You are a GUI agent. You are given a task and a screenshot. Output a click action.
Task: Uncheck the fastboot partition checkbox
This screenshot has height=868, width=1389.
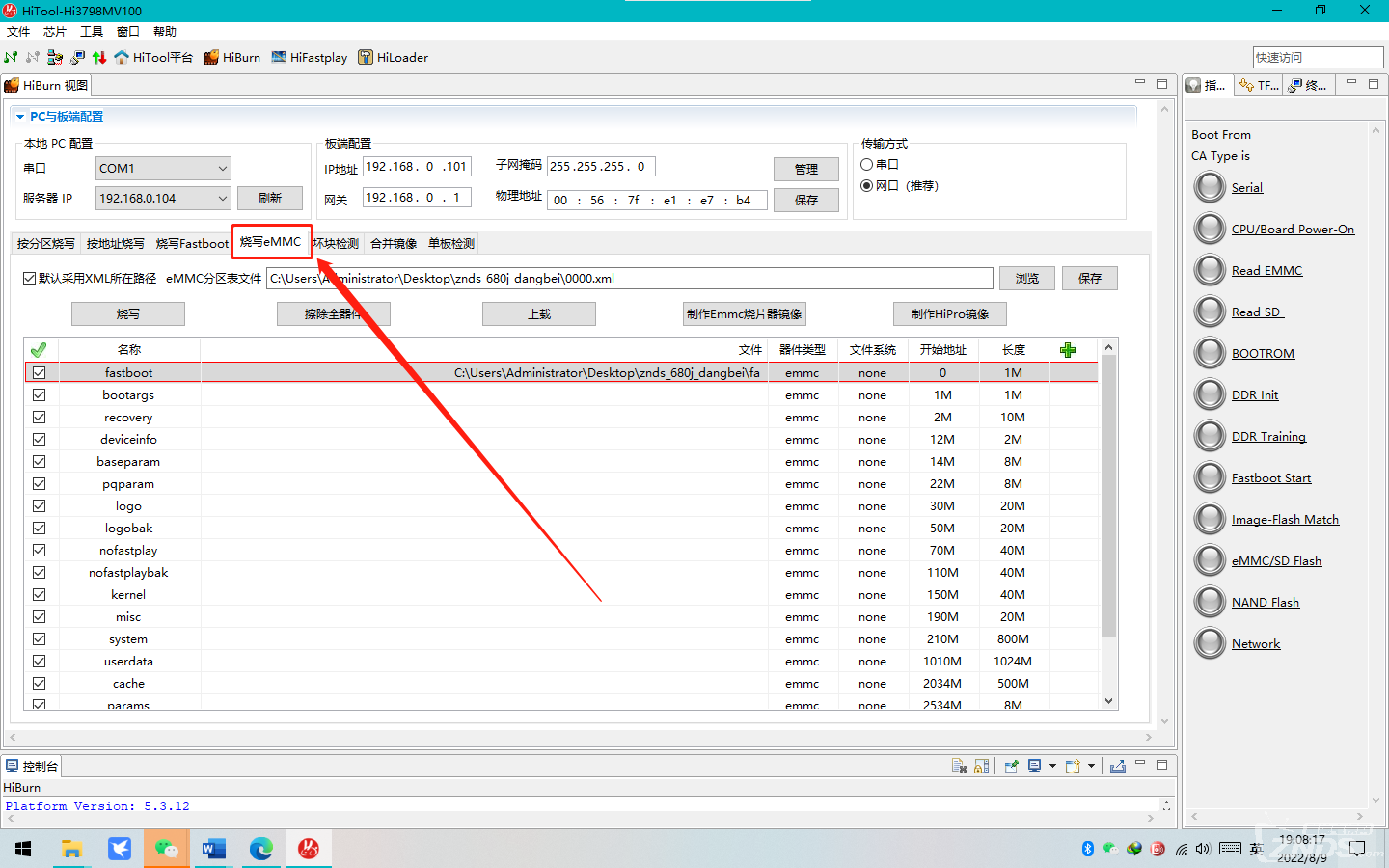click(x=39, y=372)
